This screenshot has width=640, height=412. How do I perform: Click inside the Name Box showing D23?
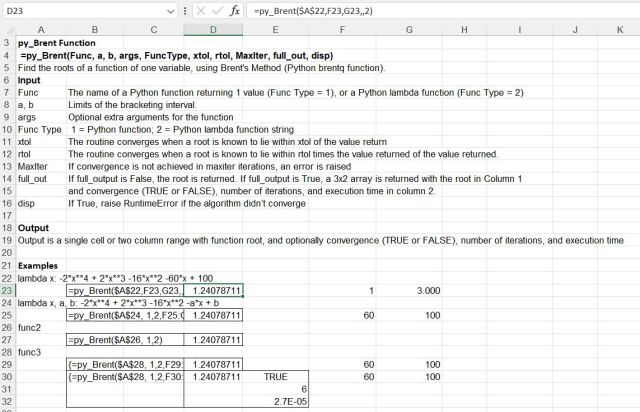point(80,10)
